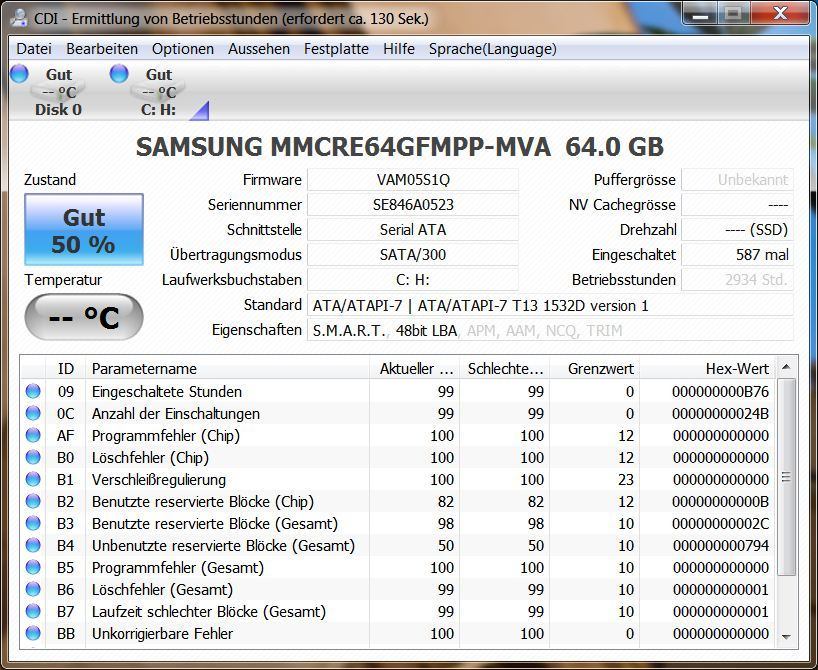Click the Grenzwert column header
This screenshot has width=818, height=670.
595,368
